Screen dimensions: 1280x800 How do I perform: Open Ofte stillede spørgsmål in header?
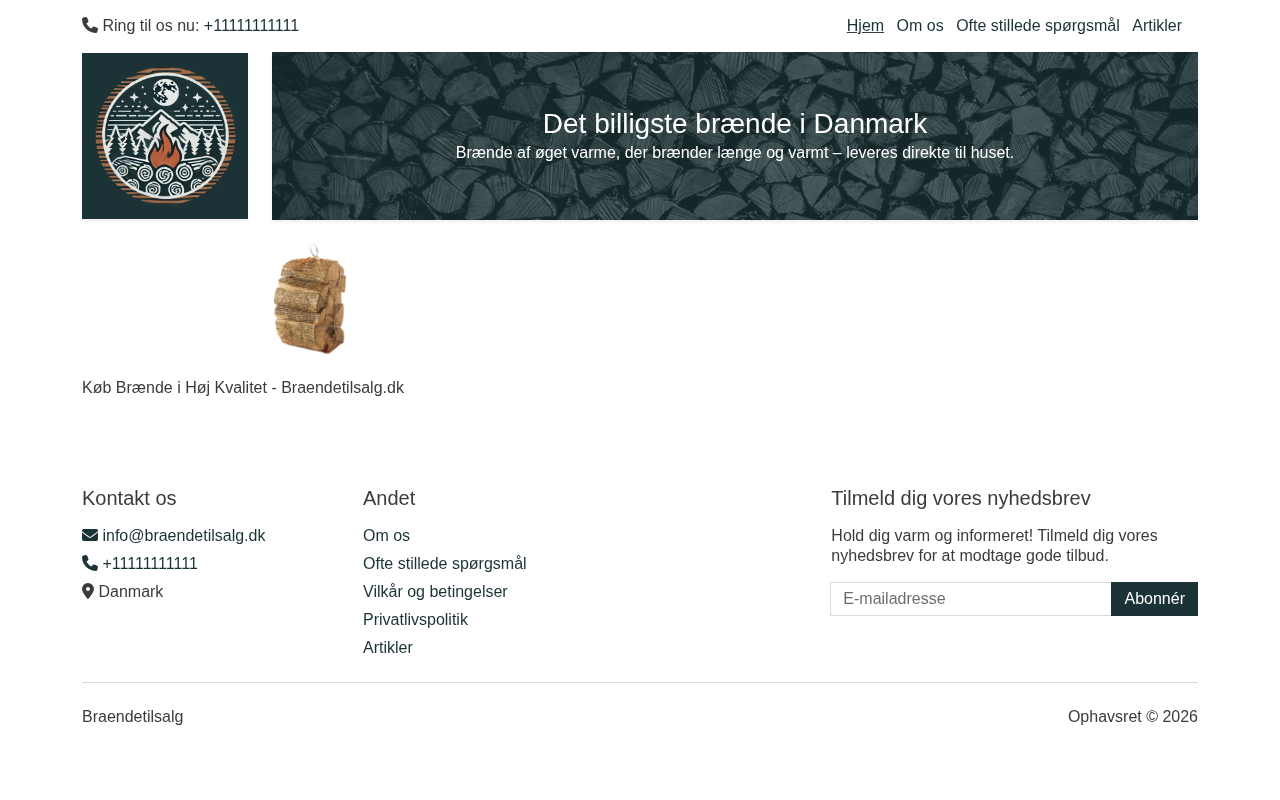1038,25
